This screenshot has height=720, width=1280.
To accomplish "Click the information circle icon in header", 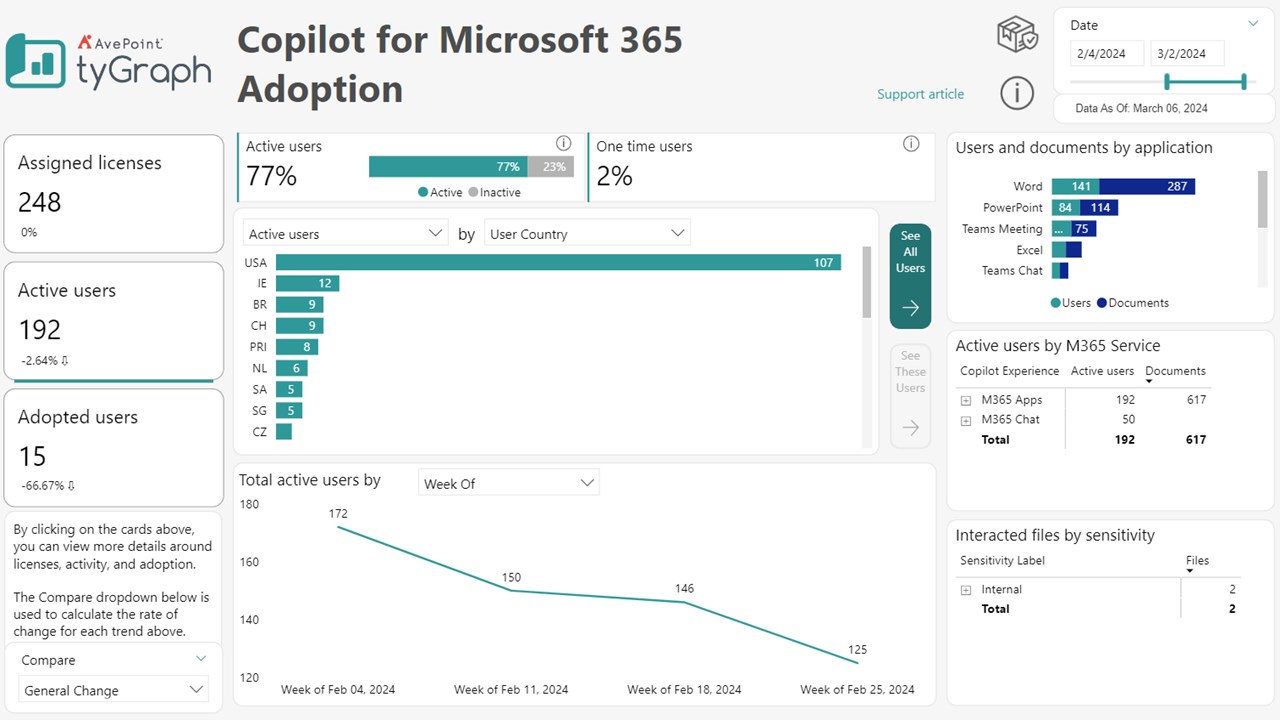I will click(1017, 93).
